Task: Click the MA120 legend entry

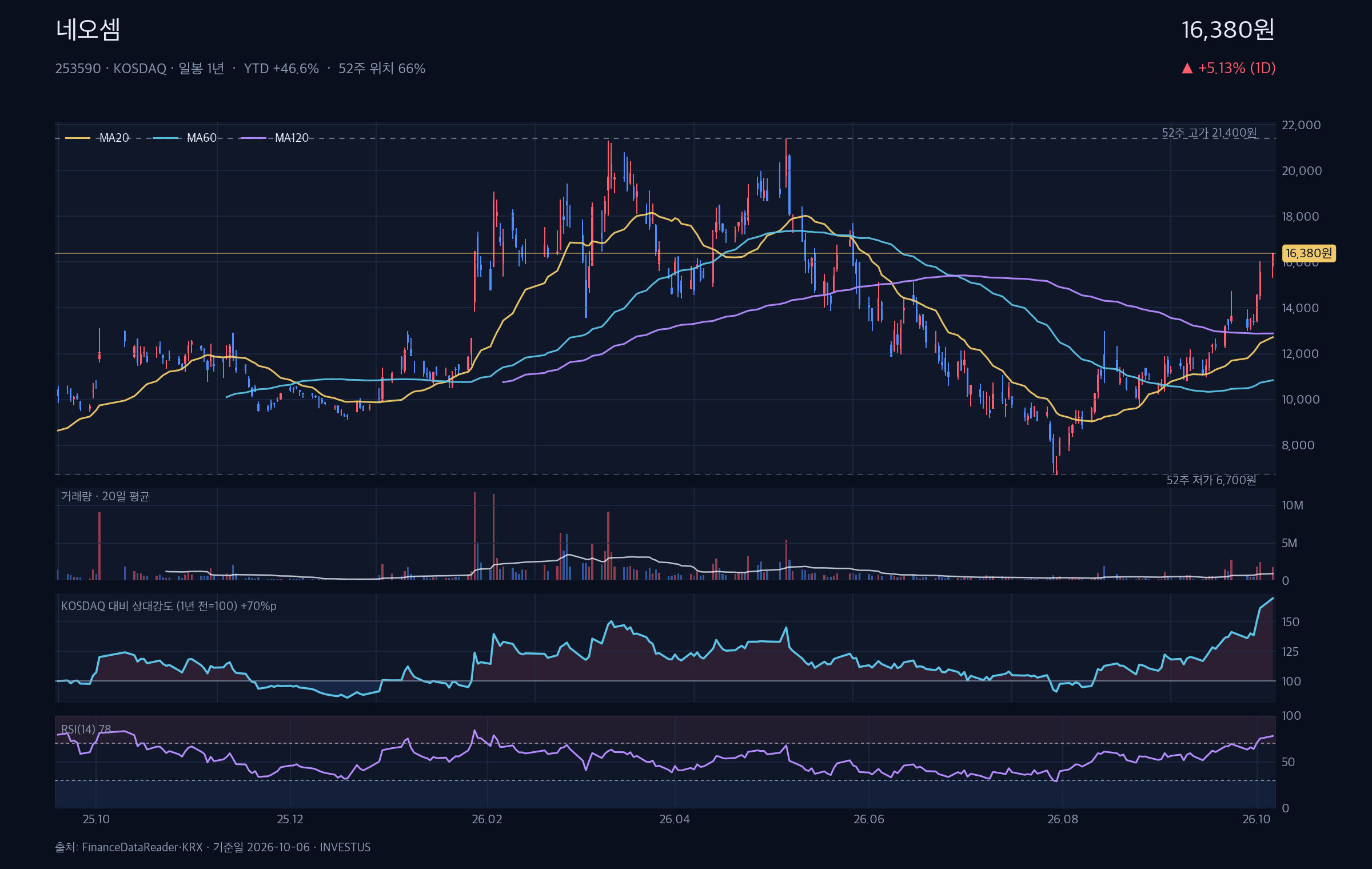Action: pyautogui.click(x=274, y=138)
